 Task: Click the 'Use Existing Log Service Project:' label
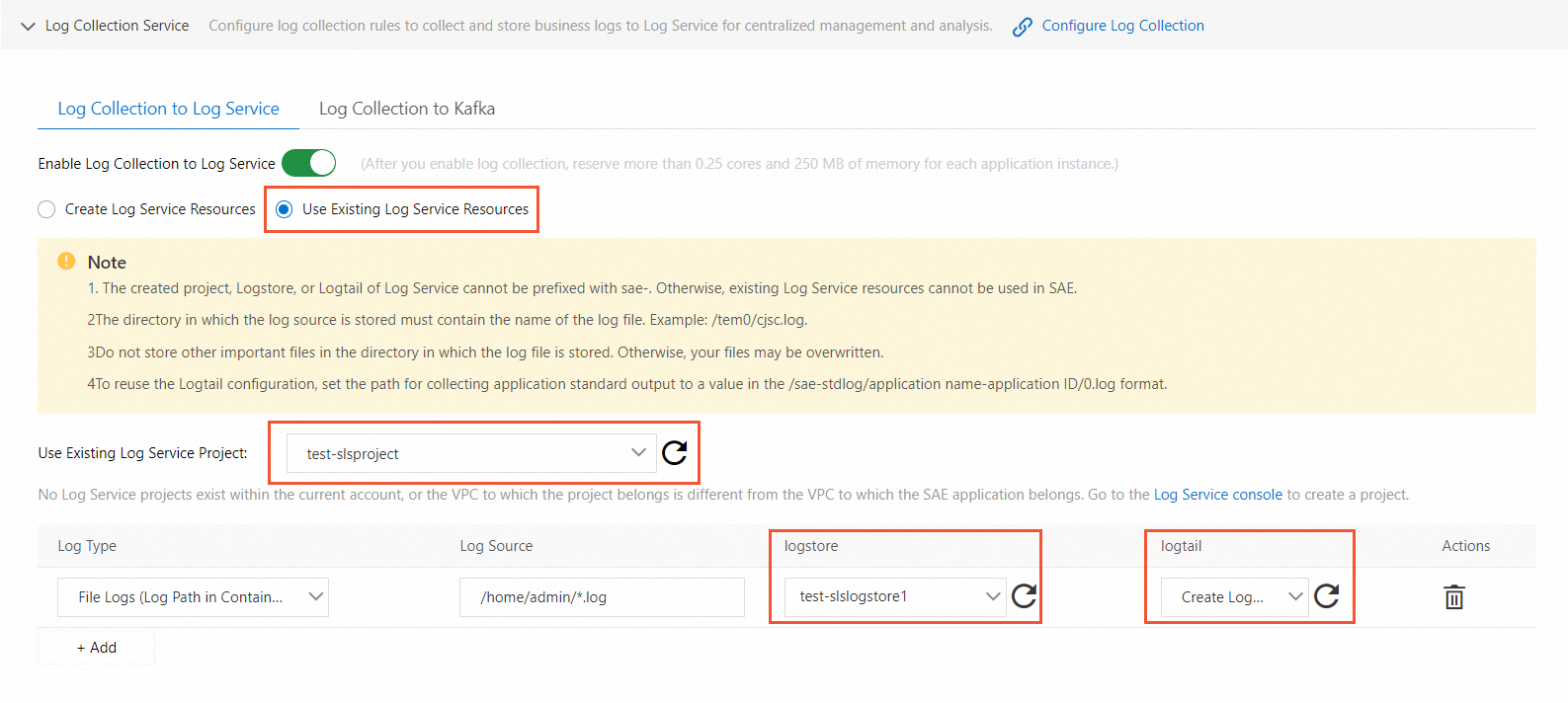pyautogui.click(x=143, y=453)
